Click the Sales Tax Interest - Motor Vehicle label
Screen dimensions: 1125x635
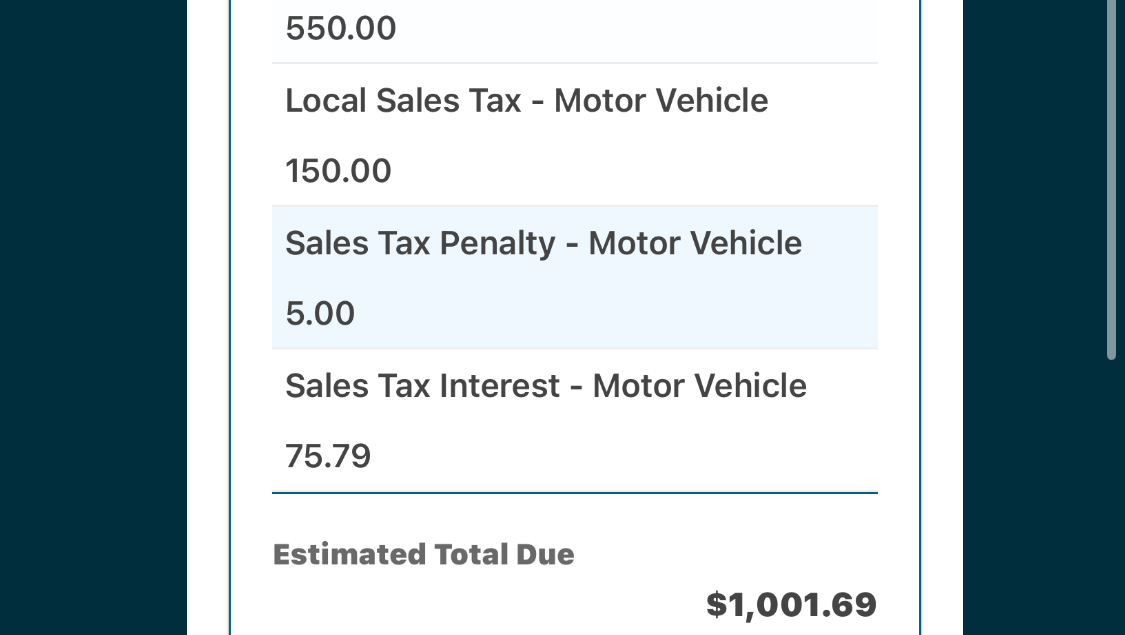[546, 386]
